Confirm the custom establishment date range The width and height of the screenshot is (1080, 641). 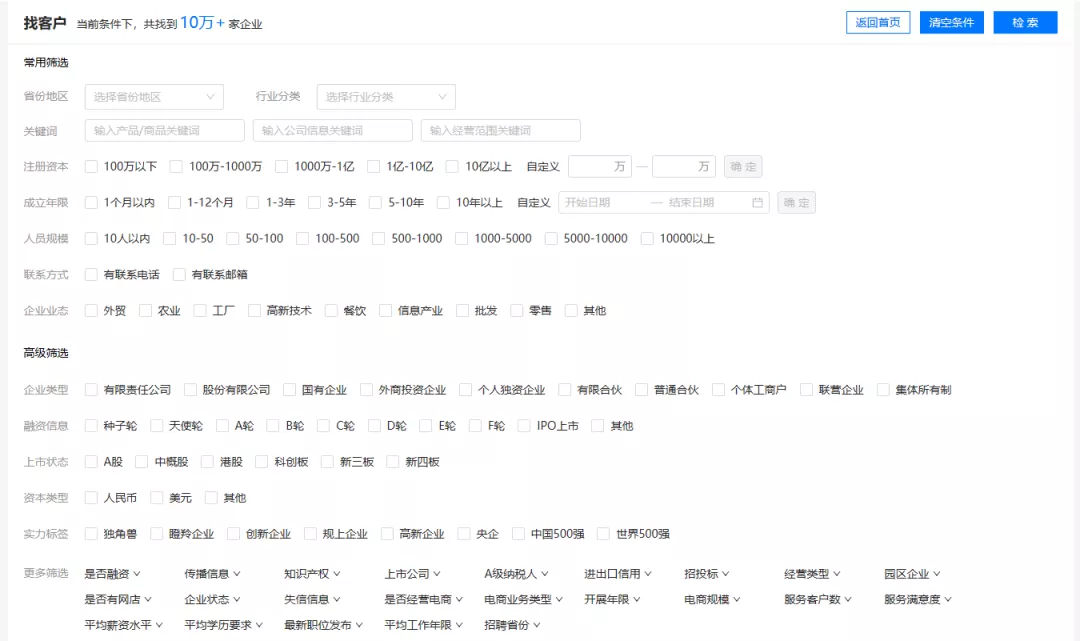pos(796,202)
